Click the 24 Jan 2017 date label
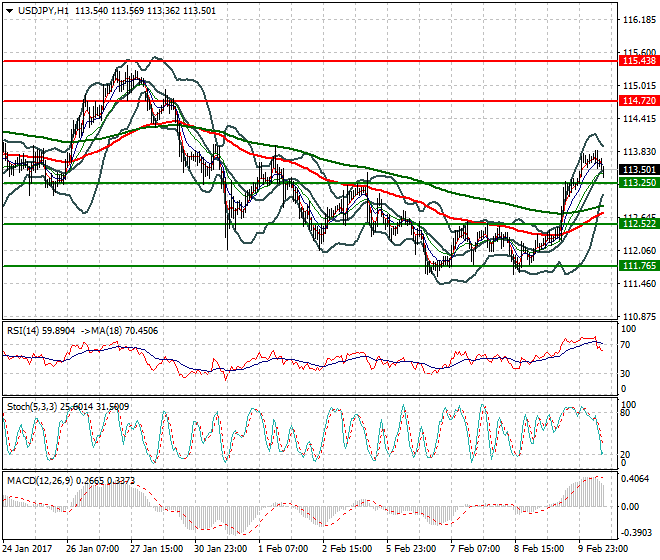Viewport: 660px width, 560px height. coord(27,549)
